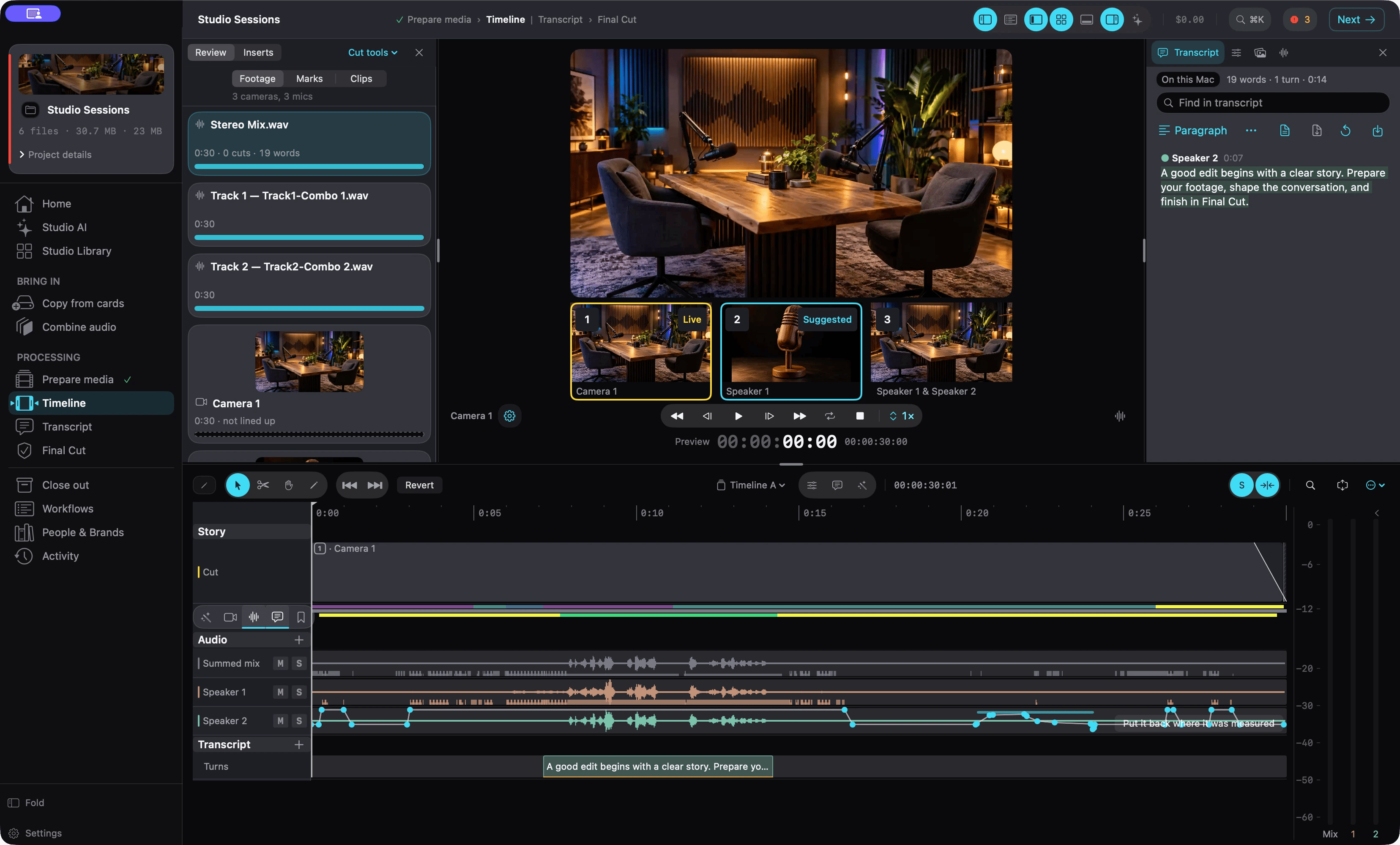
Task: Click the export transcript icon
Action: point(1377,131)
